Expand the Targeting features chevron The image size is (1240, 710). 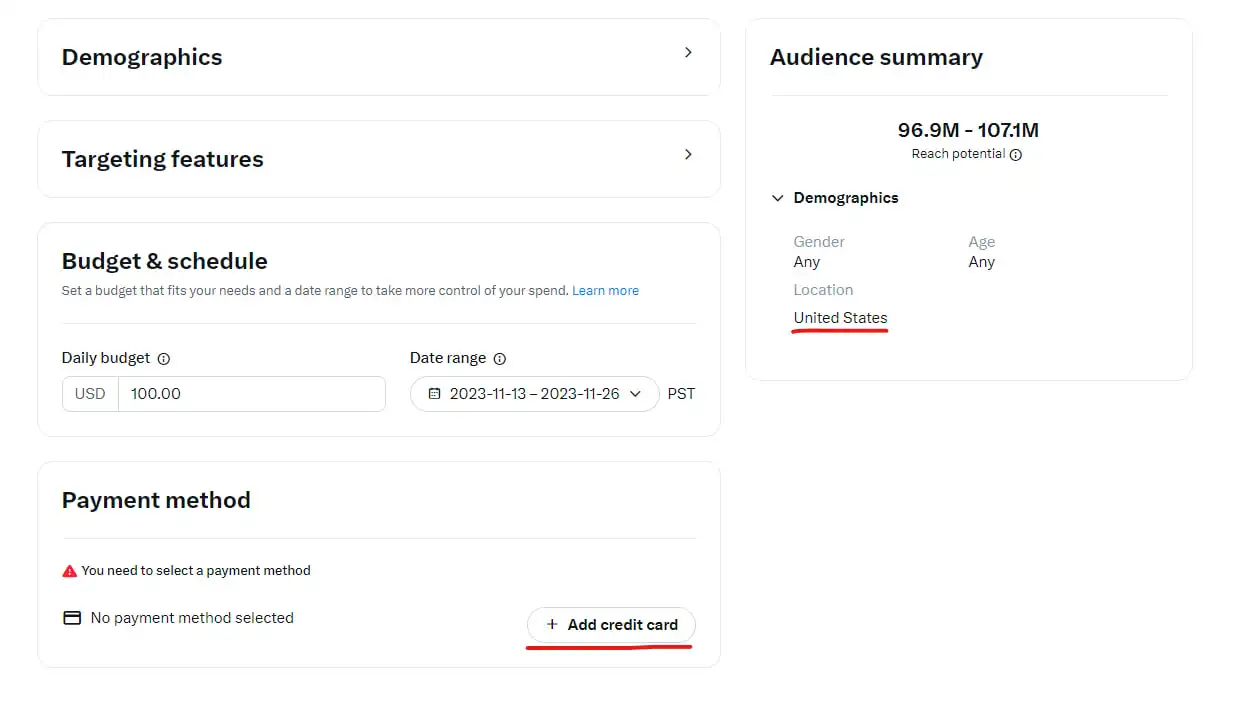tap(688, 155)
